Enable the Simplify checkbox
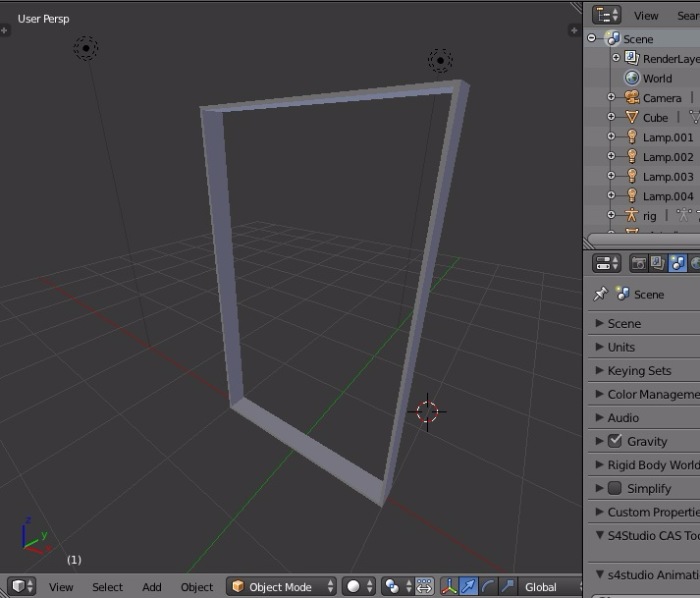700x598 pixels. pos(615,488)
